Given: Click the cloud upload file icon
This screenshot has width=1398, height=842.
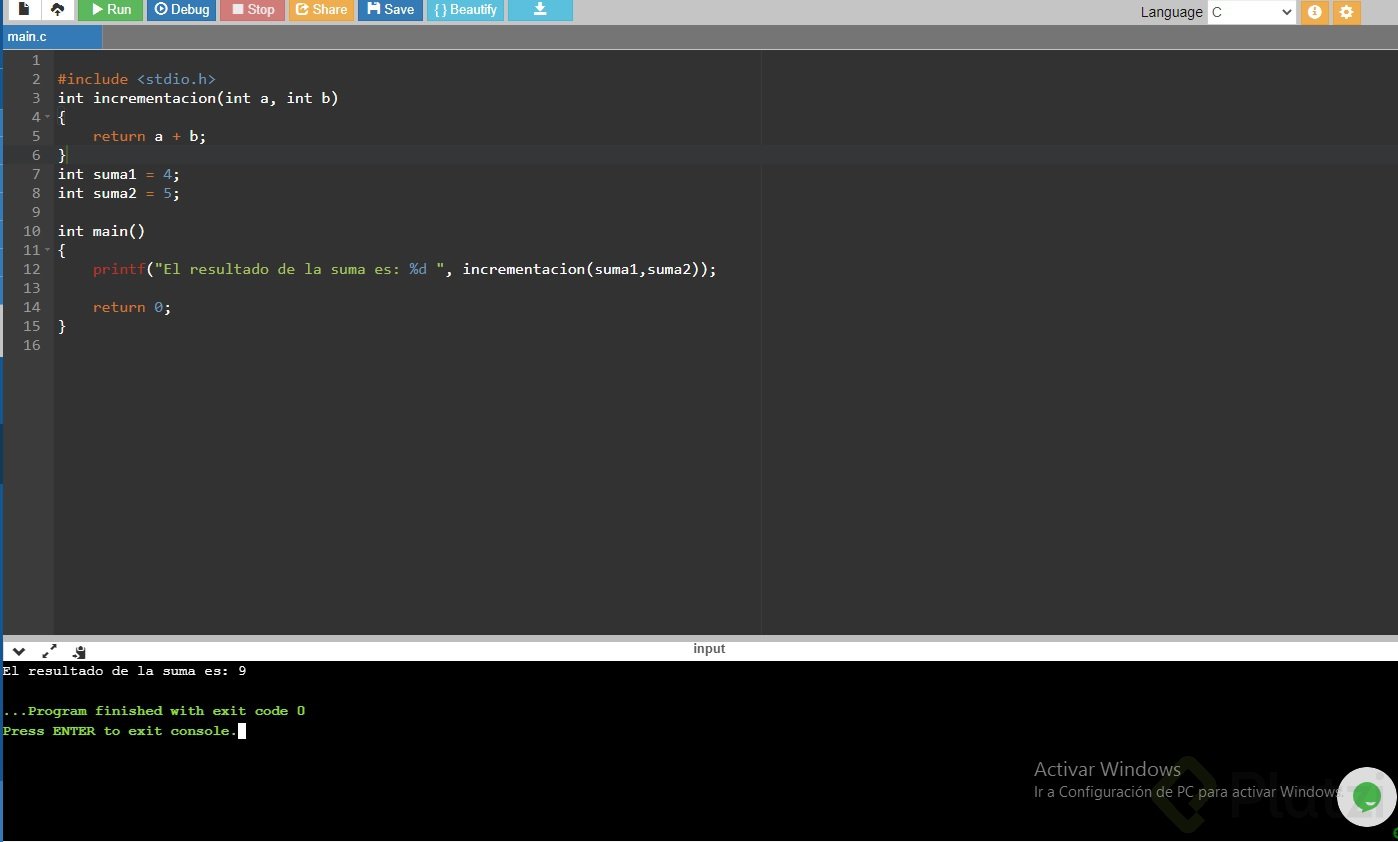Looking at the screenshot, I should 57,10.
